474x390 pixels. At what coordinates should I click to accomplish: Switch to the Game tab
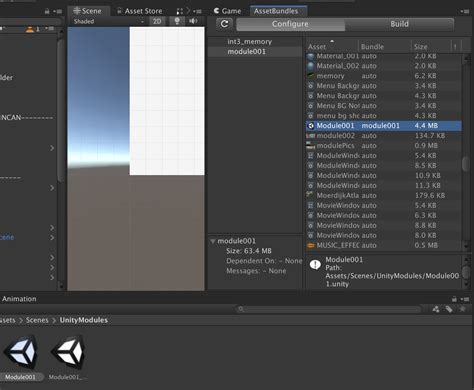coord(228,11)
